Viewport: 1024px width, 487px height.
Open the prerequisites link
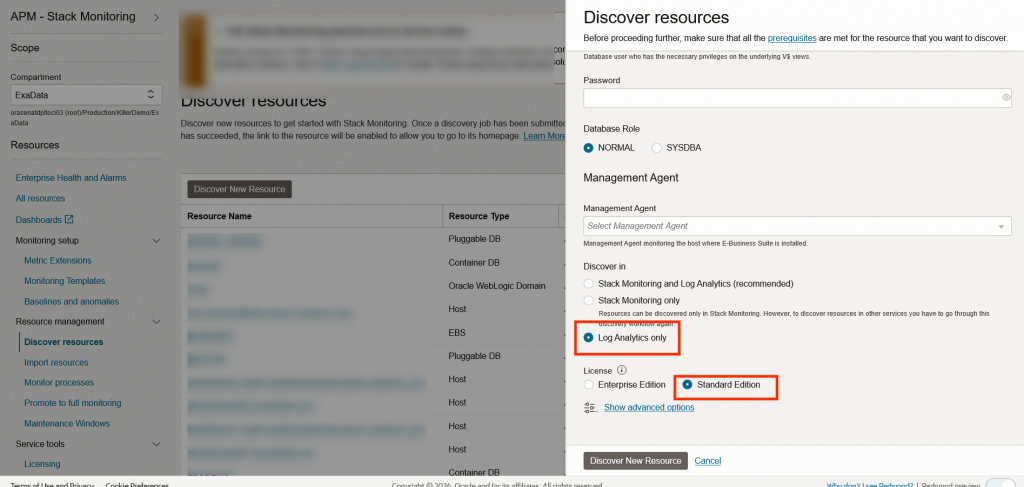pos(793,38)
